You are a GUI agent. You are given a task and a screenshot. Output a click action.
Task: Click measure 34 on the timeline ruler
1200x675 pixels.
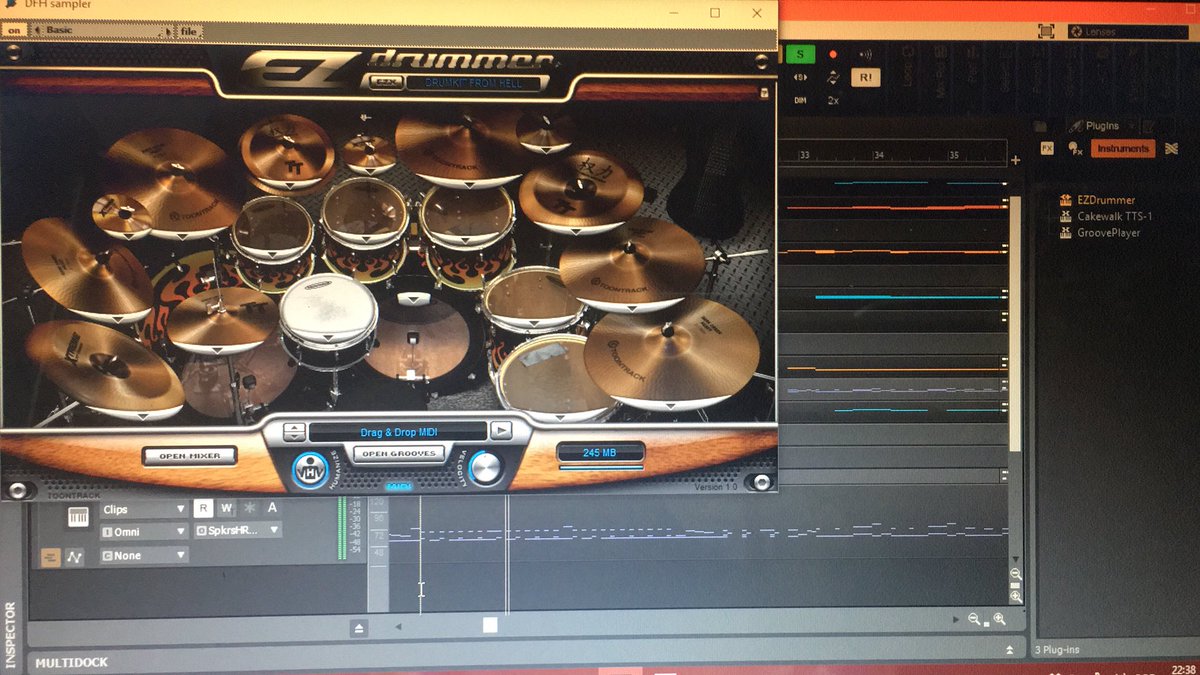tap(878, 155)
